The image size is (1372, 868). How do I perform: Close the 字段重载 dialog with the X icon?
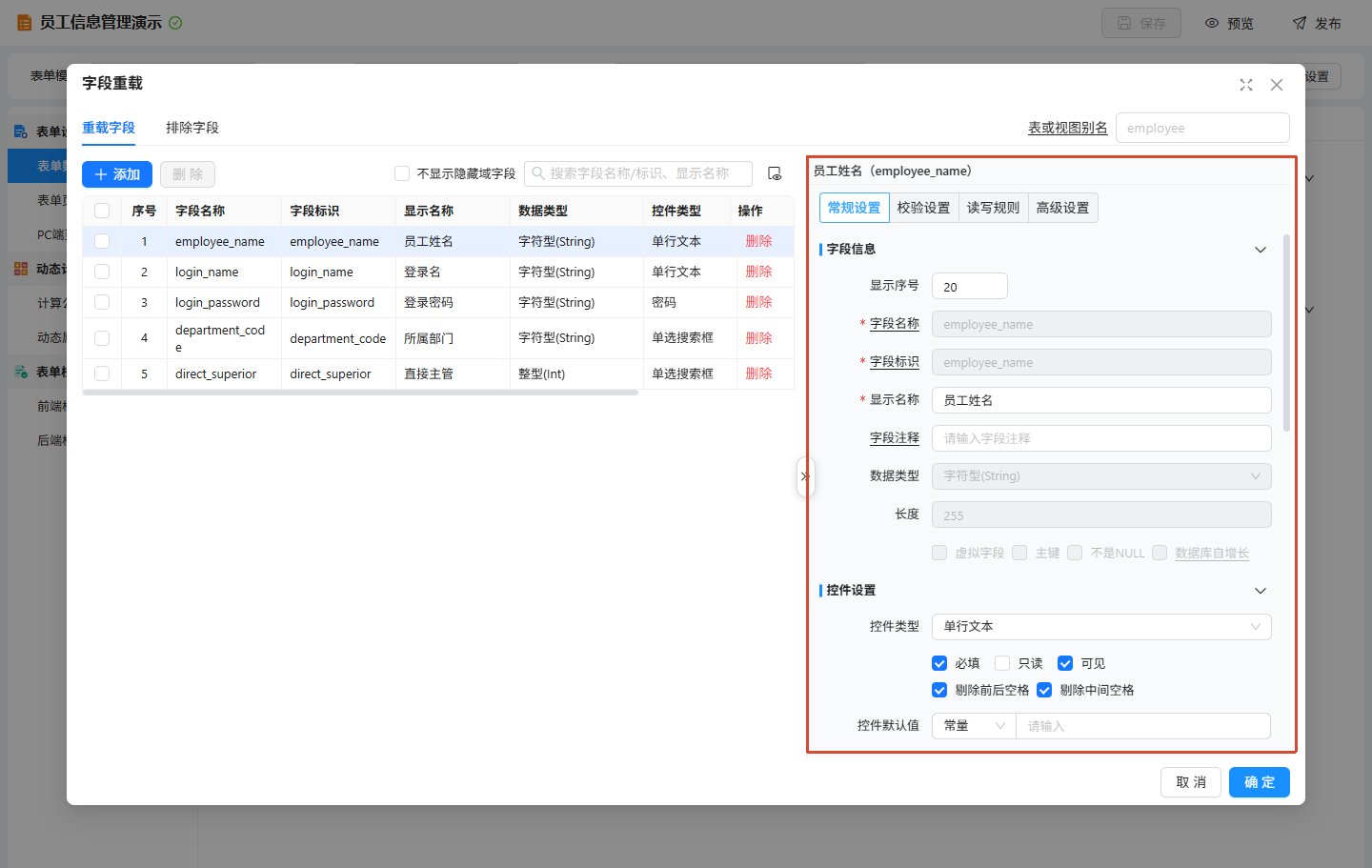click(1277, 85)
